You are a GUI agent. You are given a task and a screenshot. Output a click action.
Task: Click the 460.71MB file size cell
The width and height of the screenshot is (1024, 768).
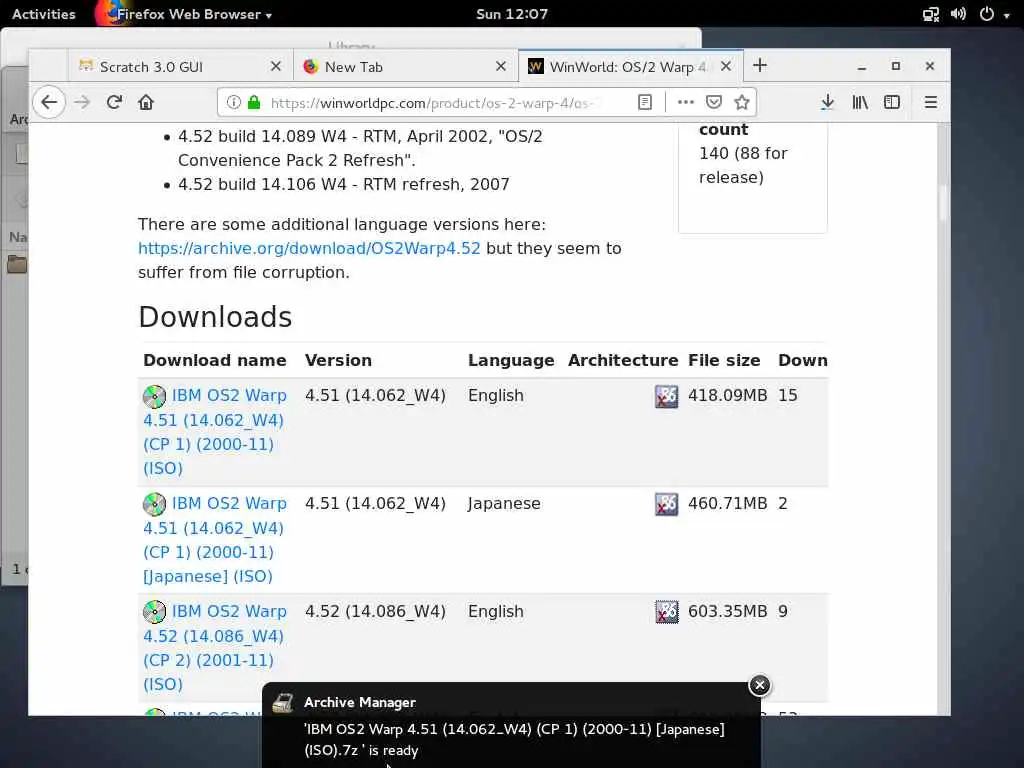pos(728,504)
